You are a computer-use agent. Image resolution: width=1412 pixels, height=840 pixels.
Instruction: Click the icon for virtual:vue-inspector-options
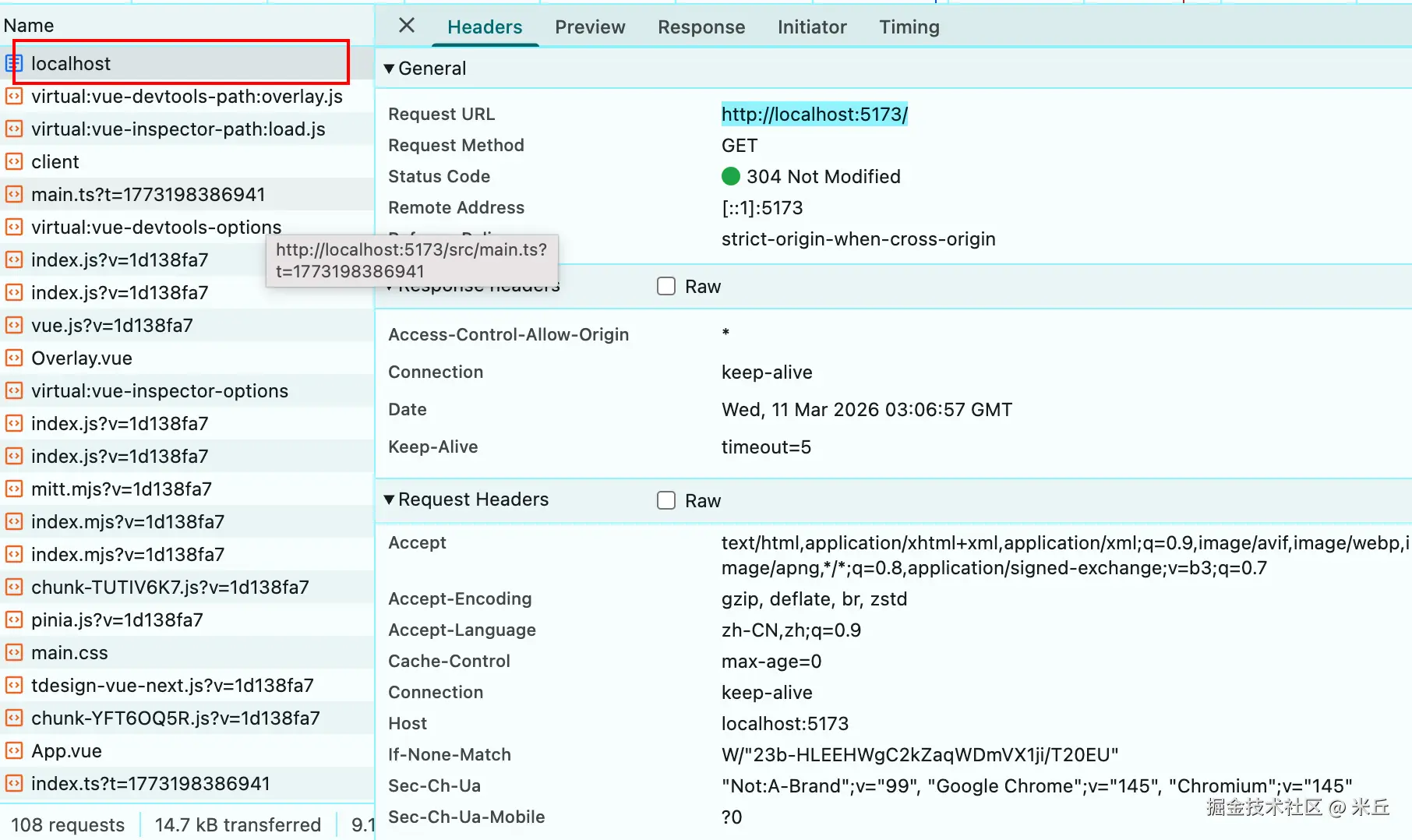14,390
